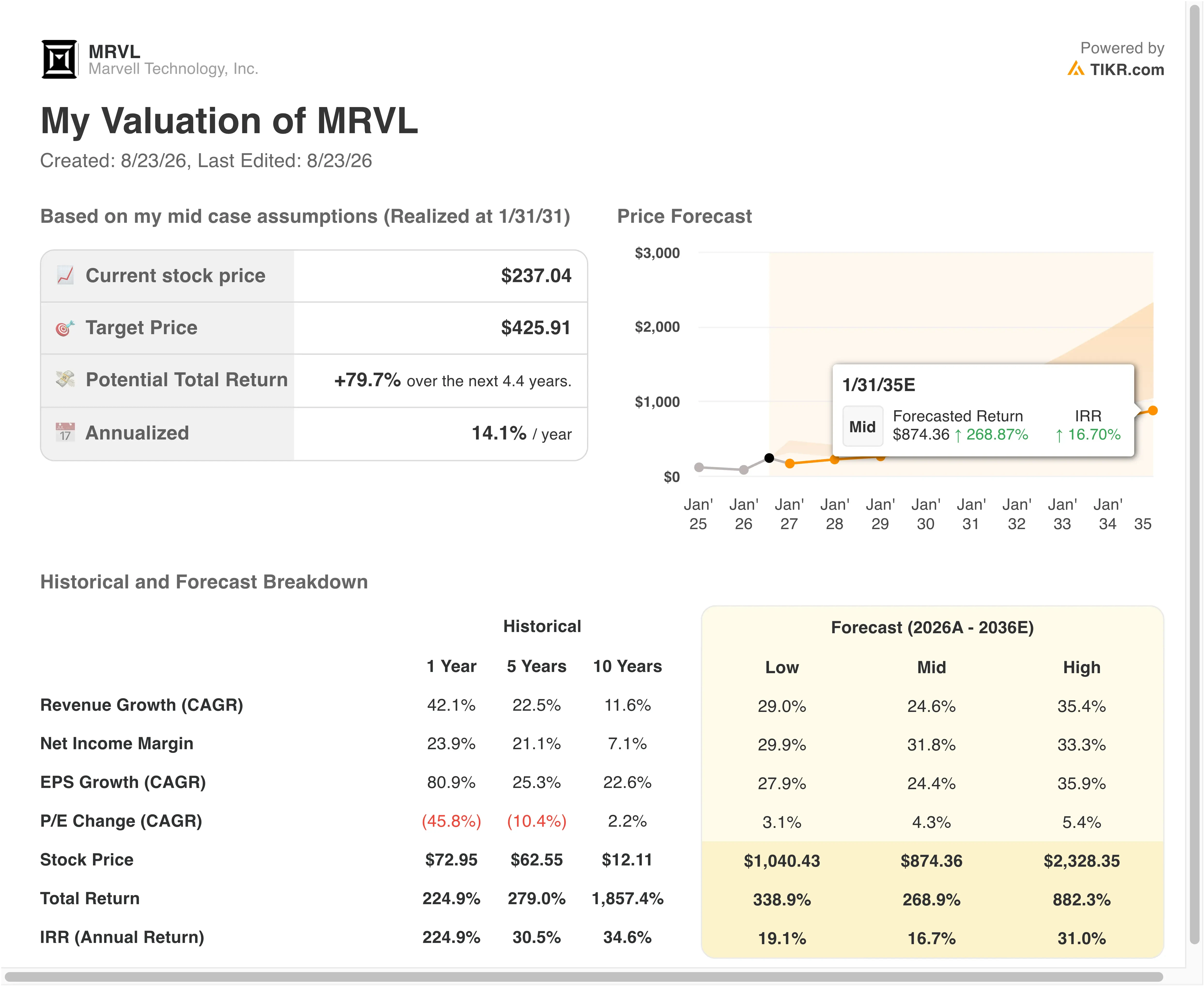Viewport: 1204px width, 987px height.
Task: Click the 'High' forecast column header
Action: [1082, 667]
